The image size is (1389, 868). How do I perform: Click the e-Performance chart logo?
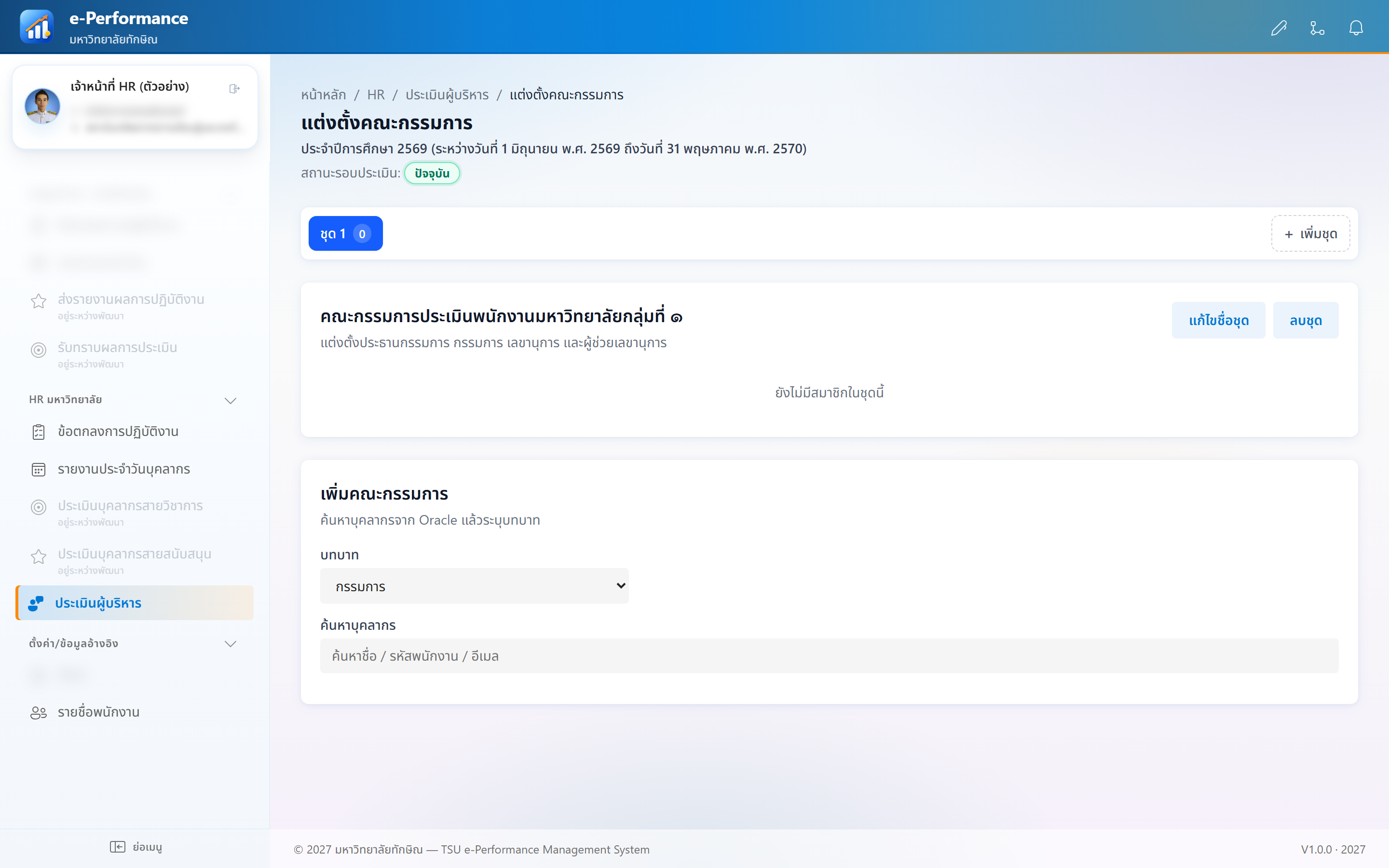(36, 27)
